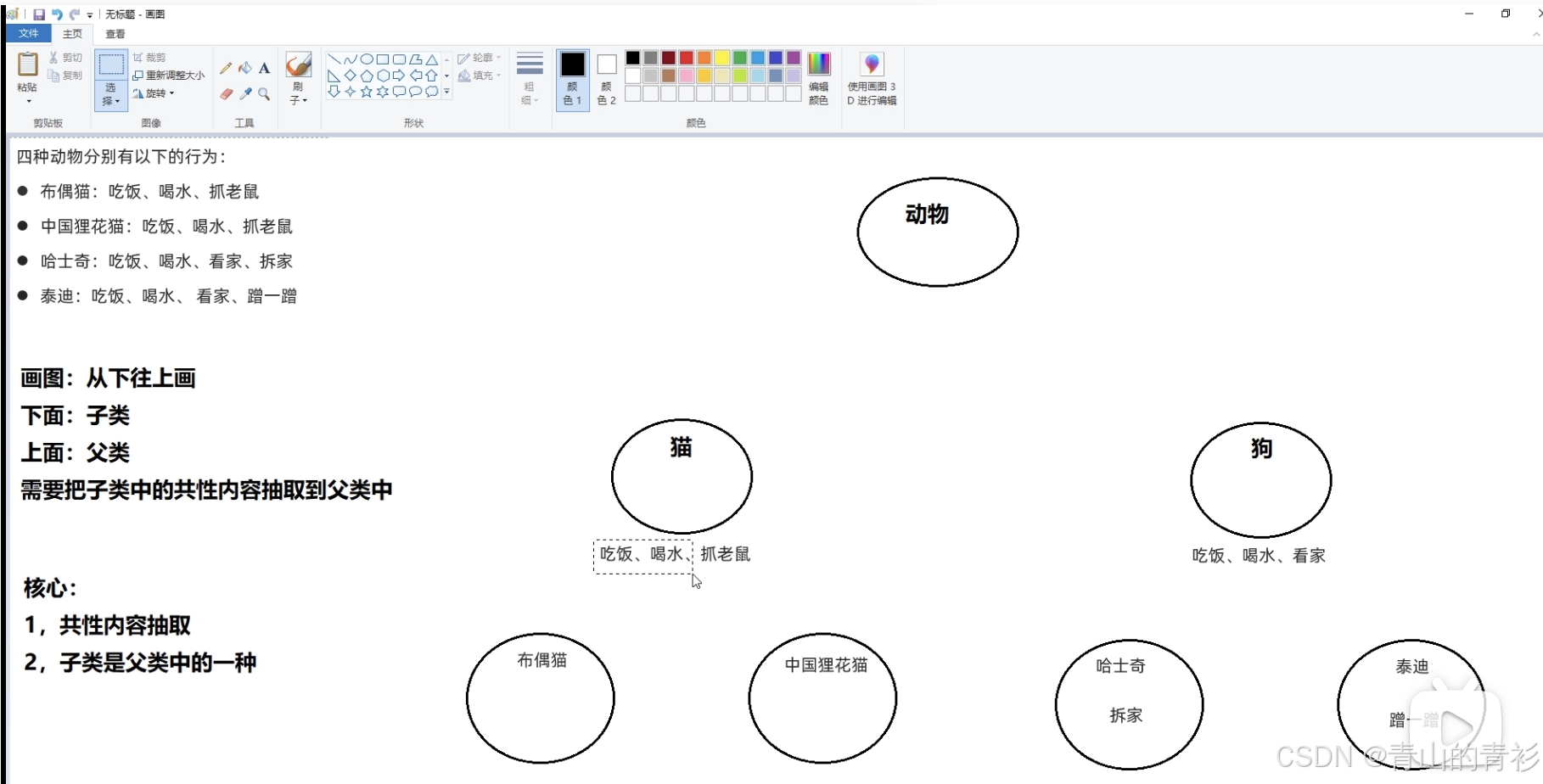The image size is (1543, 784).
Task: Open Customize Quick Access Toolbar dropdown
Action: [90, 15]
